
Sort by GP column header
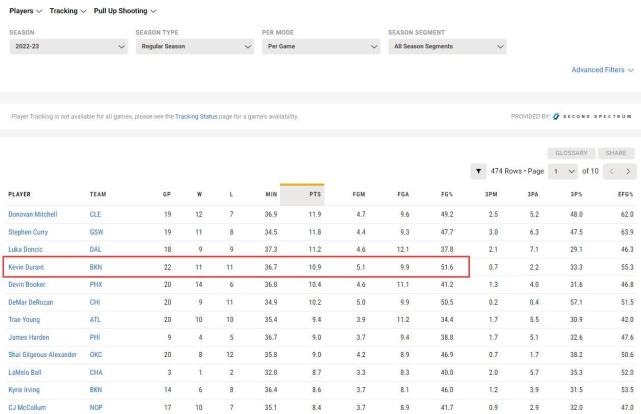[x=167, y=195]
